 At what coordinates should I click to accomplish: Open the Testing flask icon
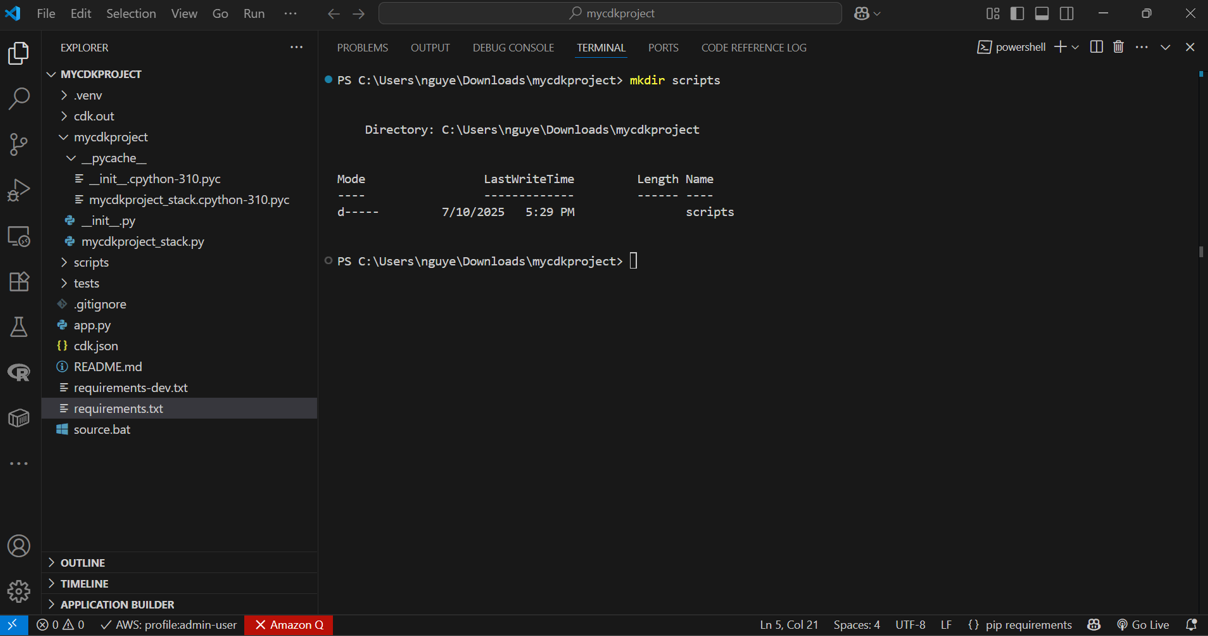[19, 327]
